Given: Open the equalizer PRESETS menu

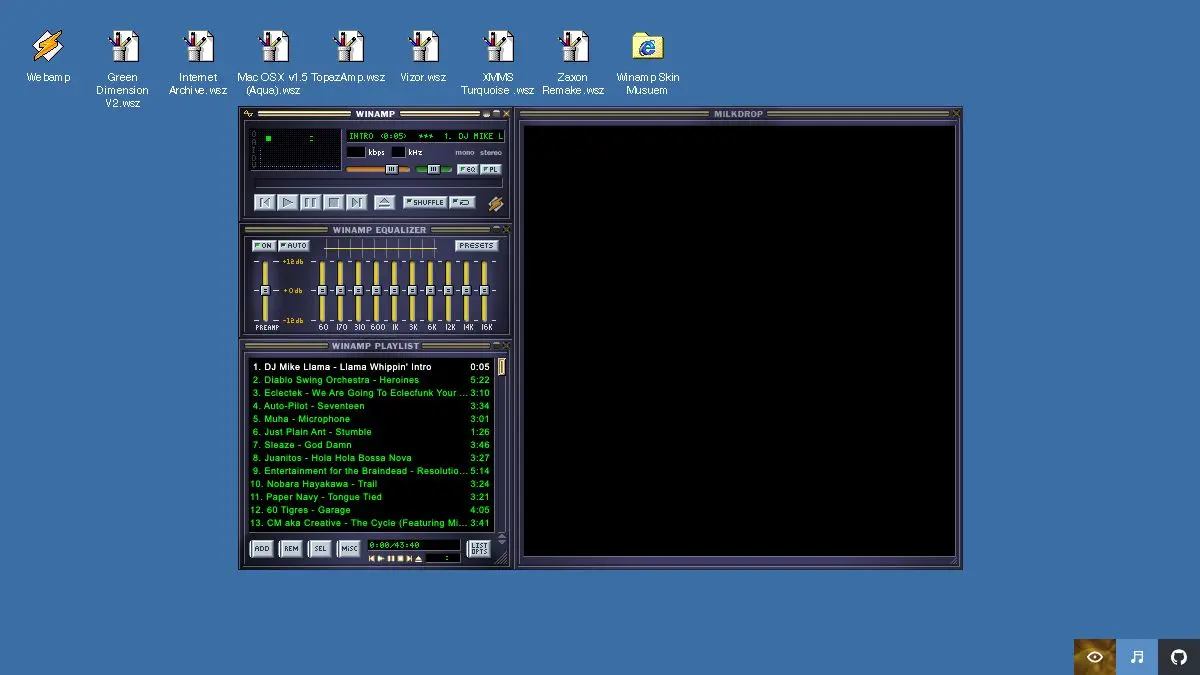Looking at the screenshot, I should pos(477,245).
